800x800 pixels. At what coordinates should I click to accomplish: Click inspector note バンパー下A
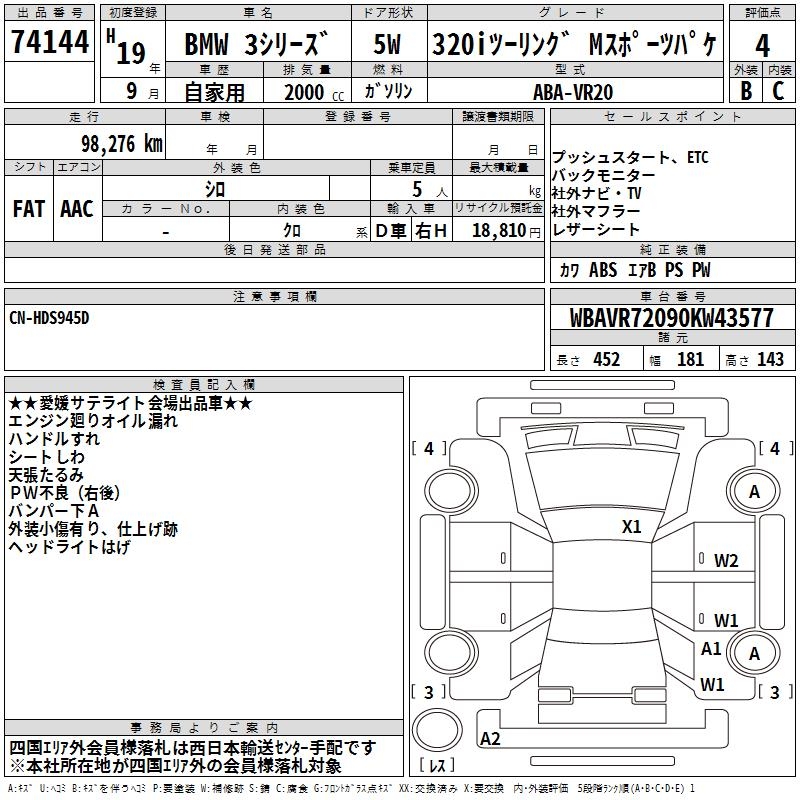(x=54, y=511)
